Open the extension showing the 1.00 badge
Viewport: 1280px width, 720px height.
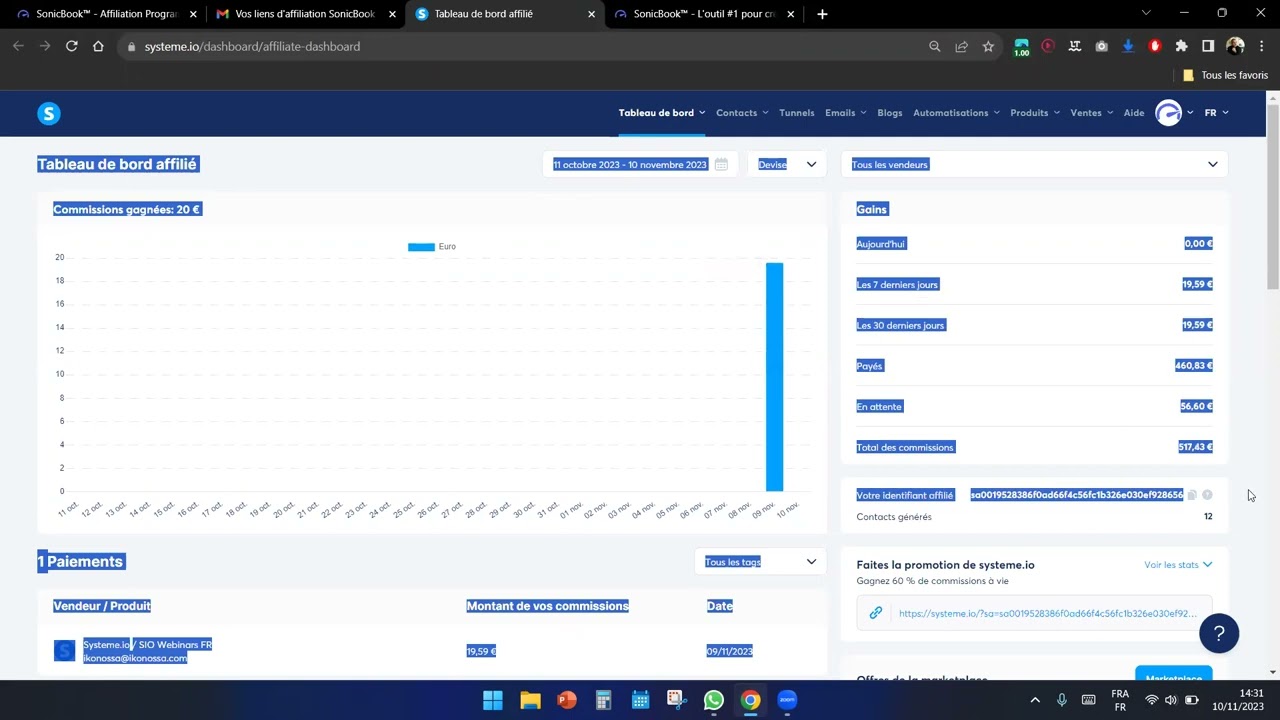(x=1021, y=47)
